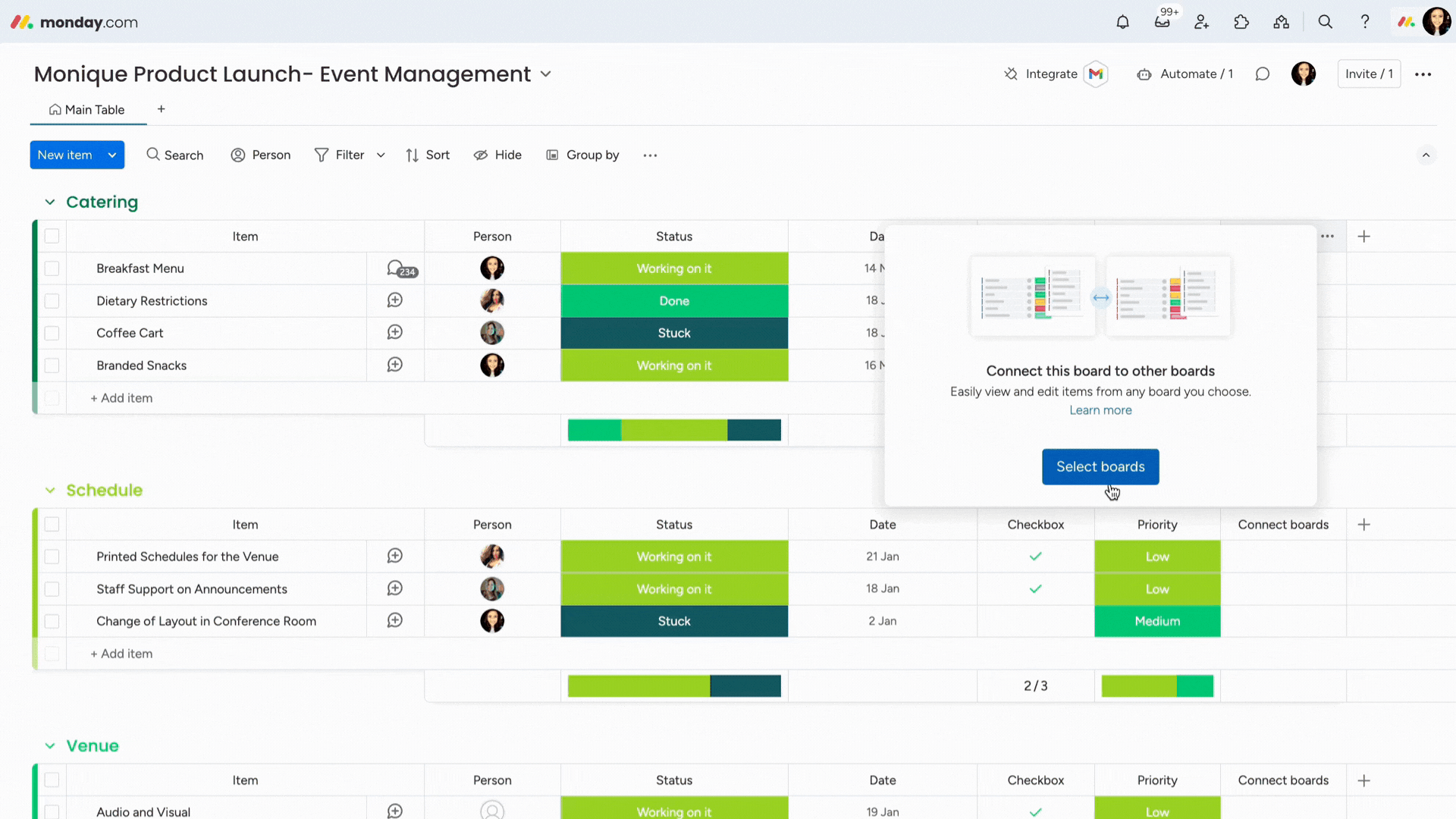Add an update to Change of Layout in Conference Room

pyautogui.click(x=395, y=620)
